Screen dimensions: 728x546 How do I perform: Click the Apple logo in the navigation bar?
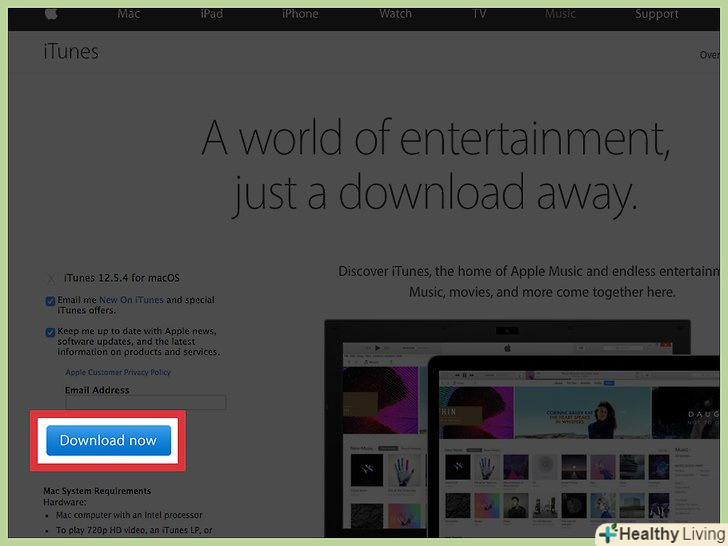point(50,14)
